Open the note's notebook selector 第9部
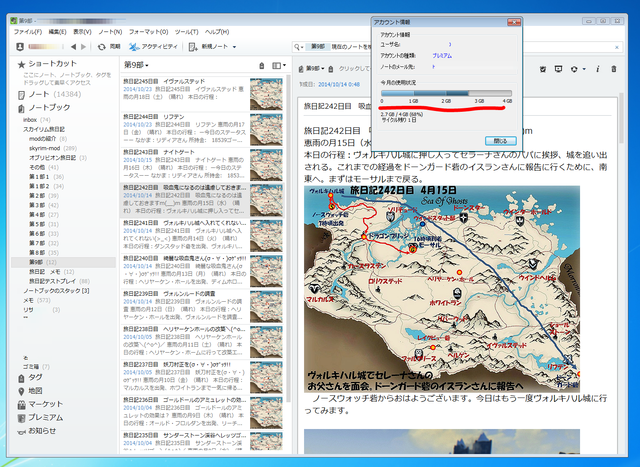 311,69
